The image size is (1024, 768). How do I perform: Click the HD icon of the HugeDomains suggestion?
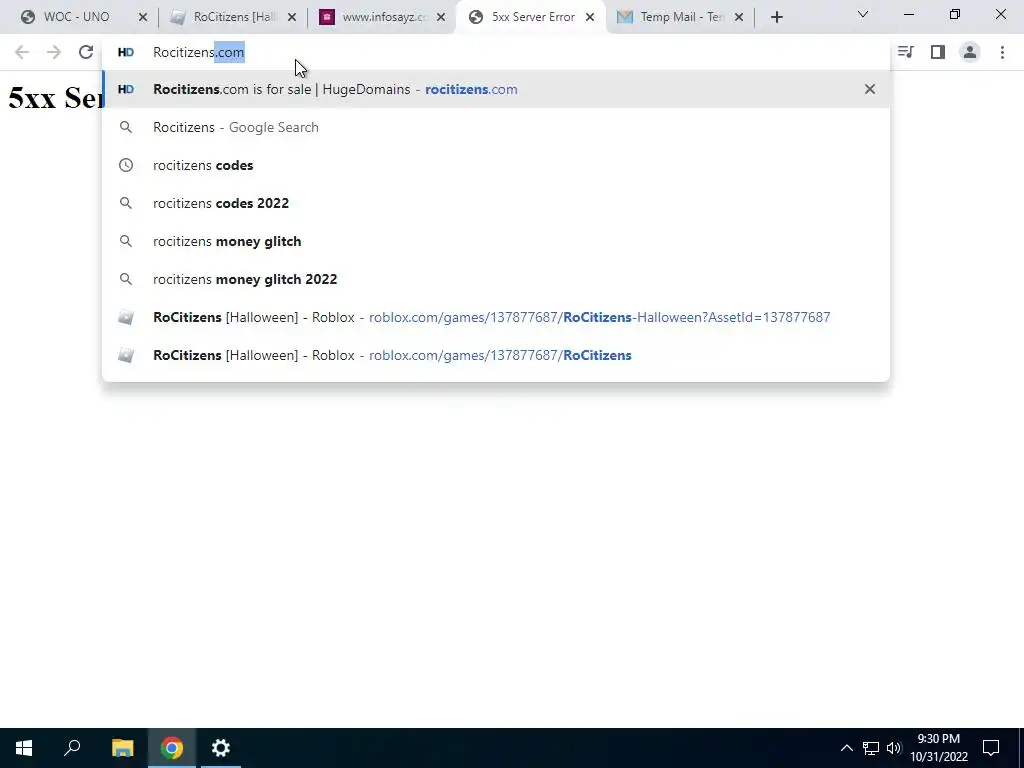125,89
